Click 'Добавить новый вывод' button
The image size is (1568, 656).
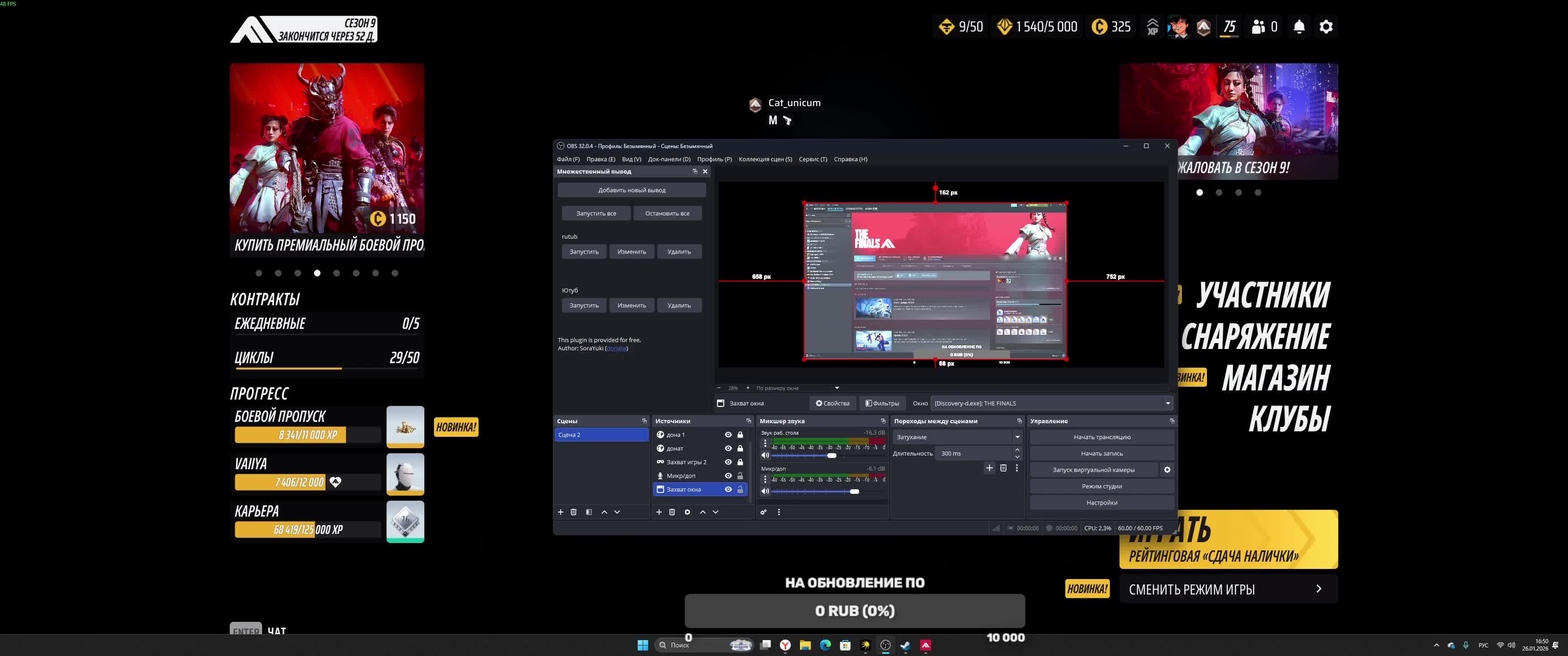click(631, 190)
